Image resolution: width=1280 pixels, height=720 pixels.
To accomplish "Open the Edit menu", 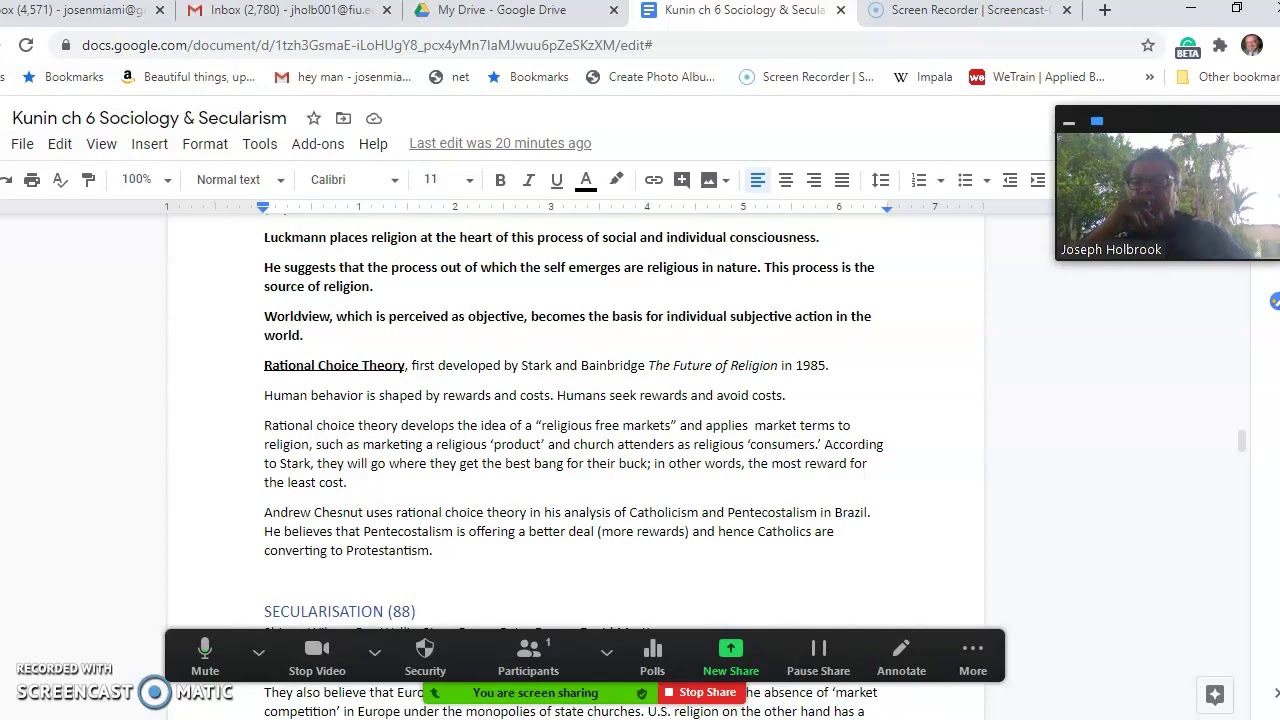I will (x=60, y=144).
